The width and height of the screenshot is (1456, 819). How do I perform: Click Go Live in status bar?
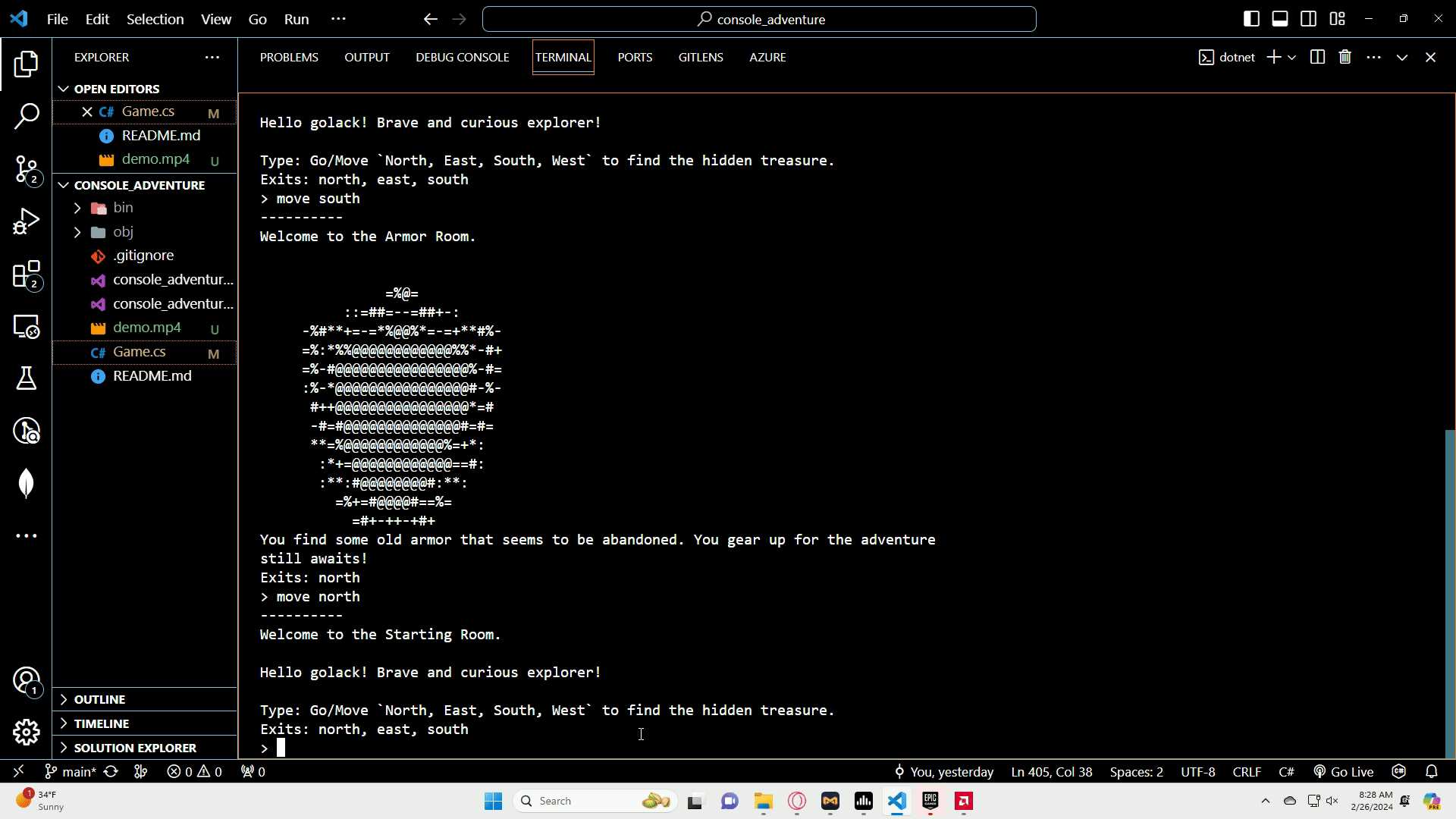point(1343,772)
